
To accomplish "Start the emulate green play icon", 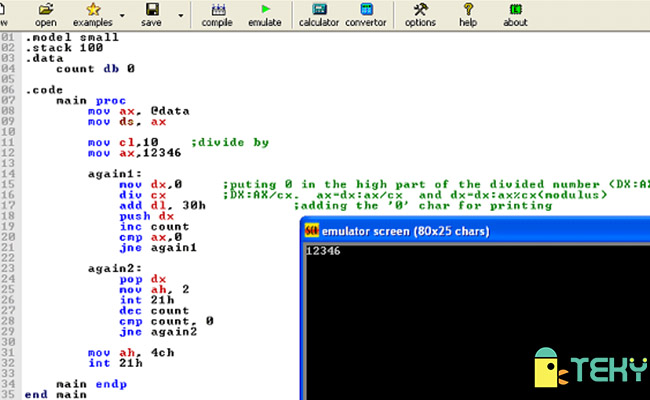I will pos(265,9).
